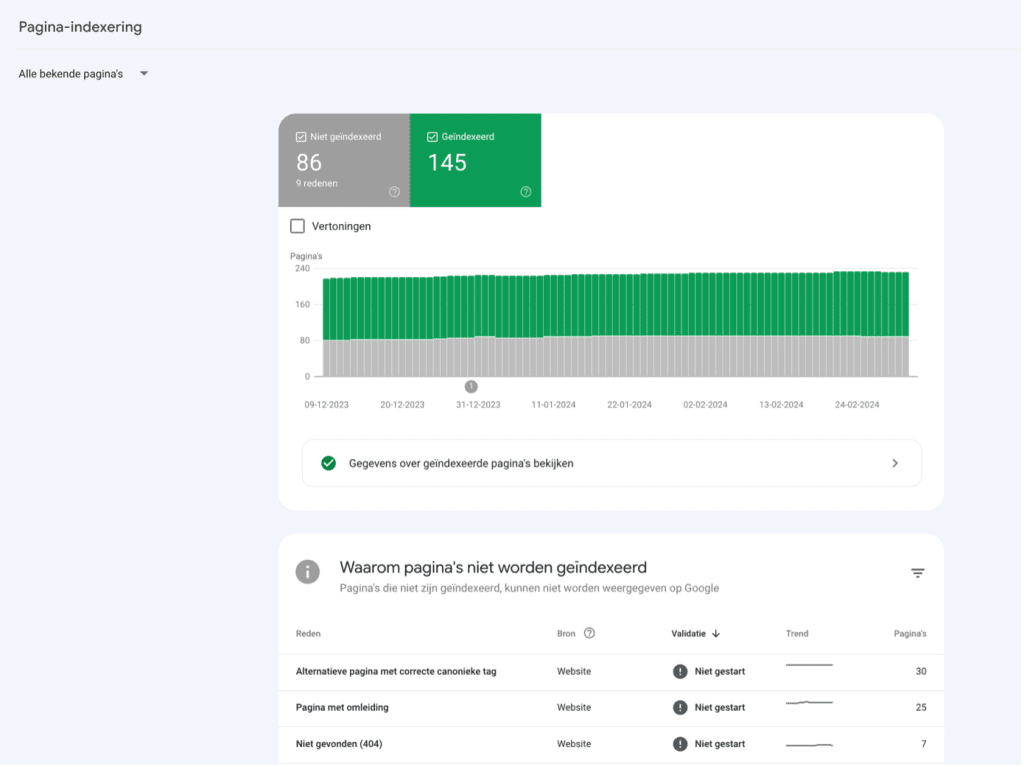Screen dimensions: 1024x767
Task: Click warning icon in Pagina met omleiding row
Action: click(680, 708)
